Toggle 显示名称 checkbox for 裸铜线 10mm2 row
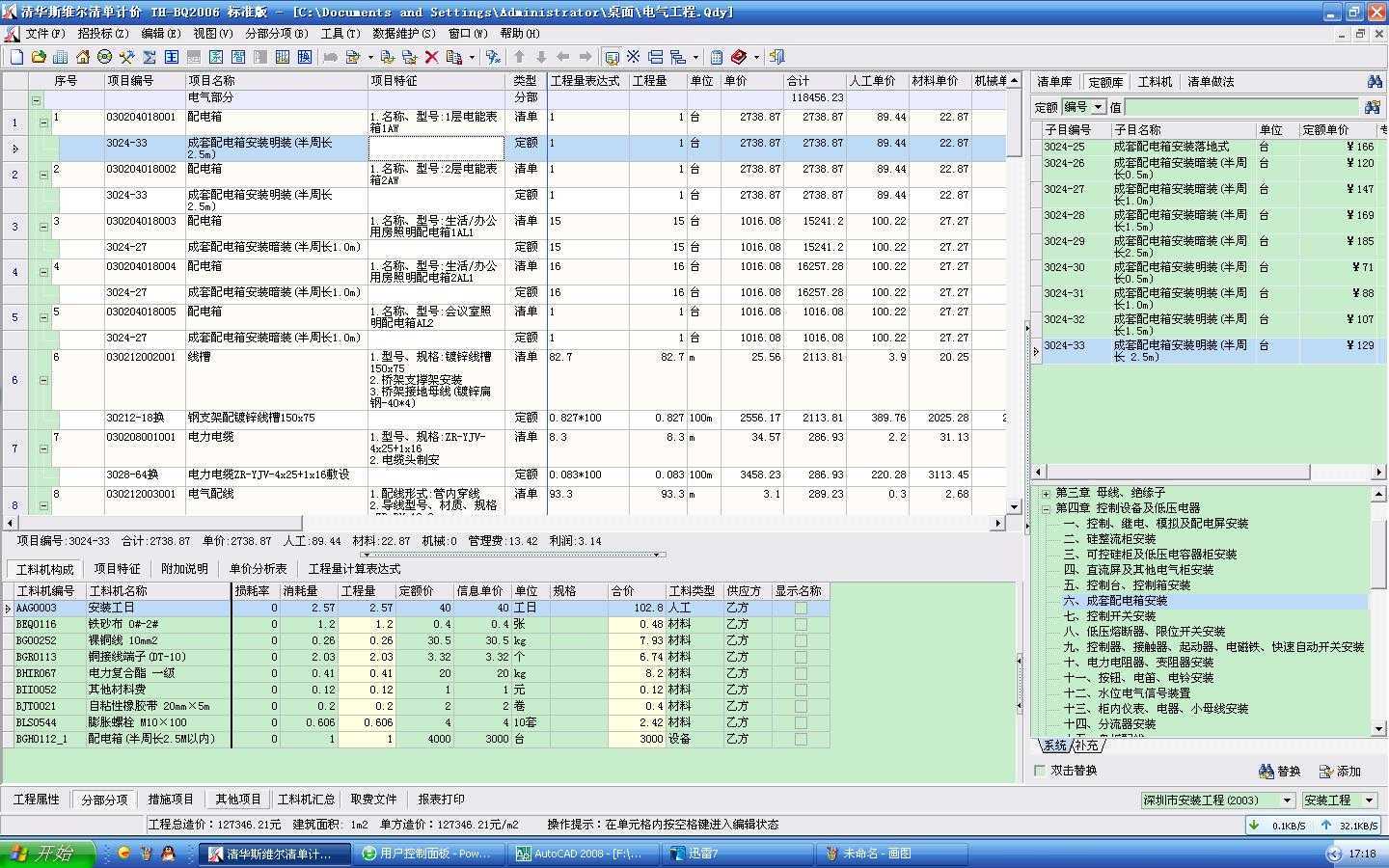1389x868 pixels. [801, 640]
